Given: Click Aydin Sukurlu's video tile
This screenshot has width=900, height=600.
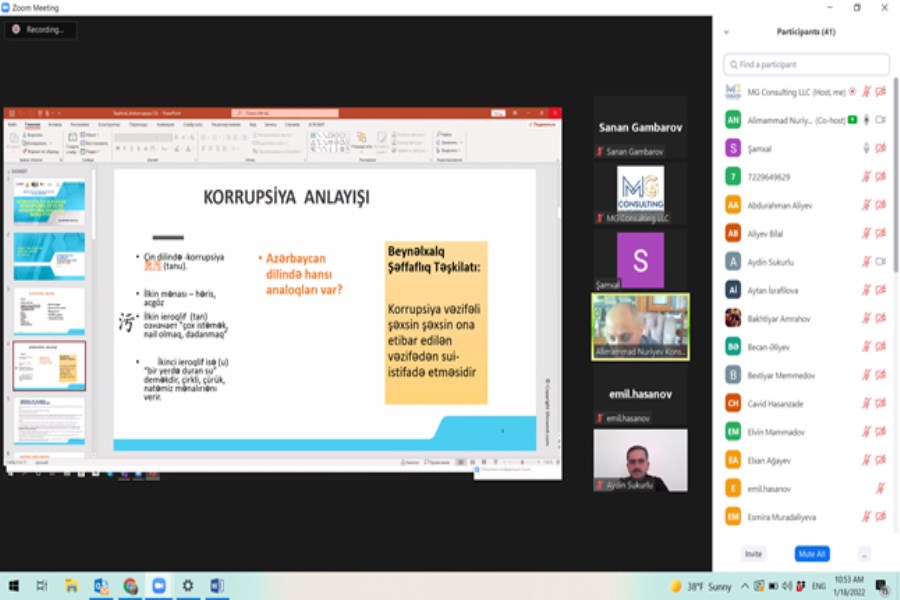Looking at the screenshot, I should (640, 460).
